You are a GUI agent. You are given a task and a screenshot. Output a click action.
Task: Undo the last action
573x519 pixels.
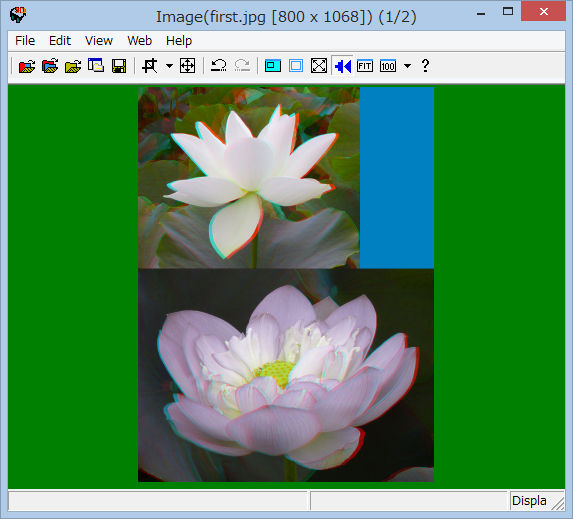click(x=219, y=66)
